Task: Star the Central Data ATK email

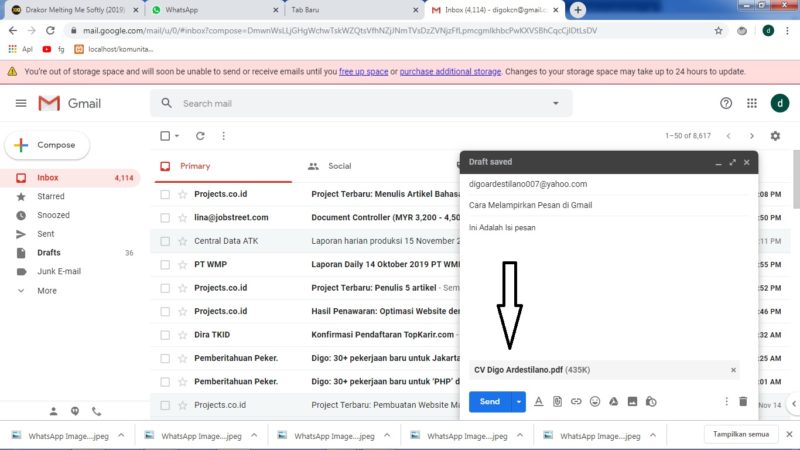Action: tap(183, 241)
